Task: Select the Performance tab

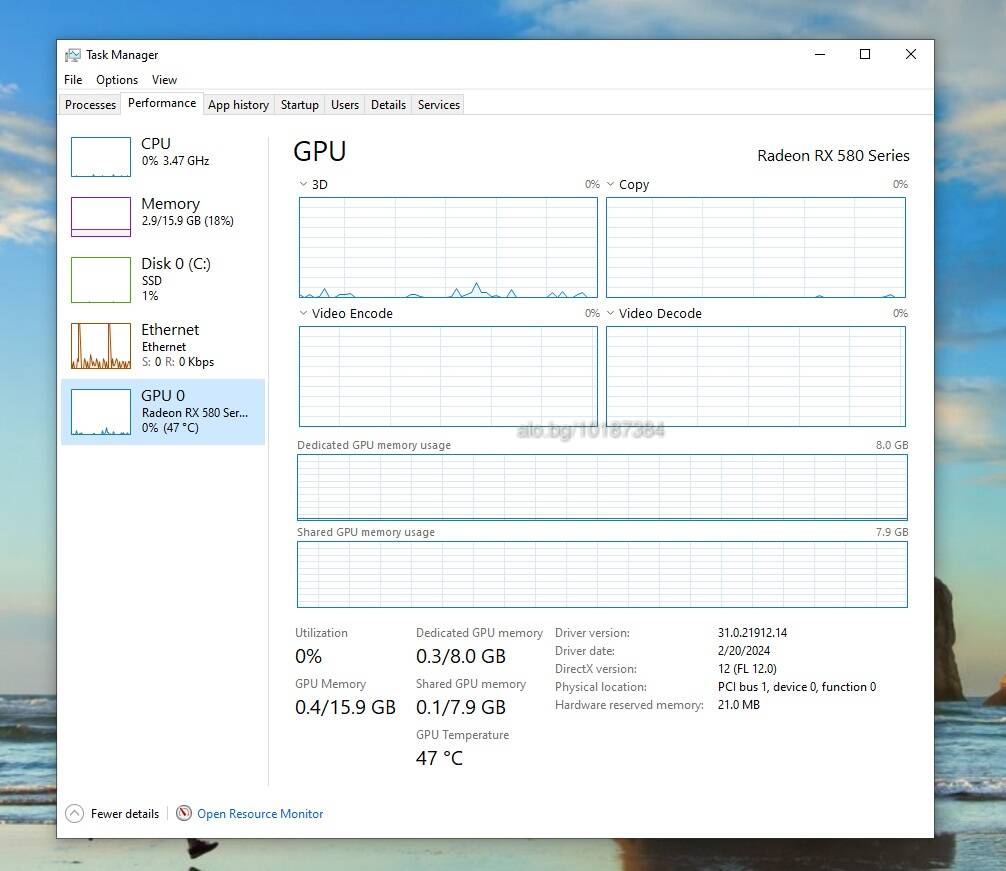Action: [x=162, y=103]
